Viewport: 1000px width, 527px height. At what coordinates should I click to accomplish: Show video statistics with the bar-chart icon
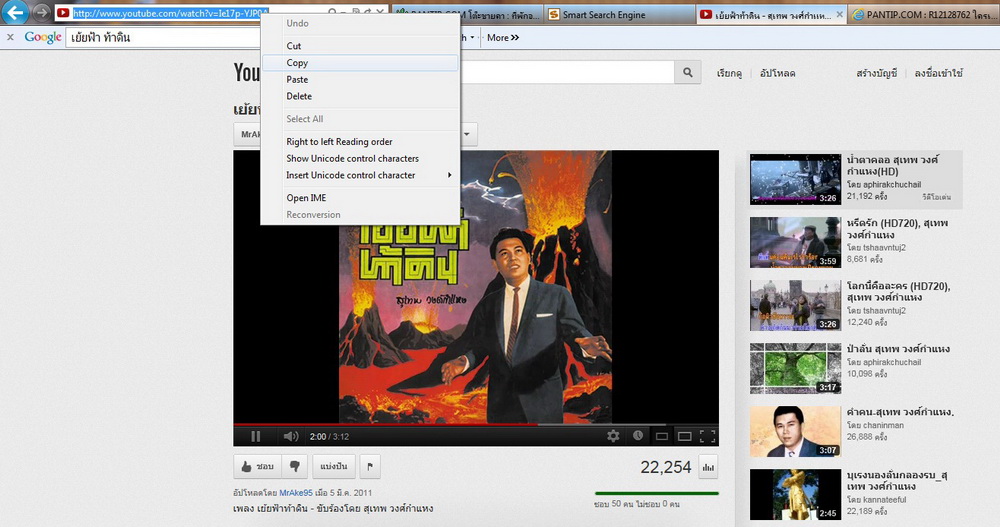click(x=709, y=467)
